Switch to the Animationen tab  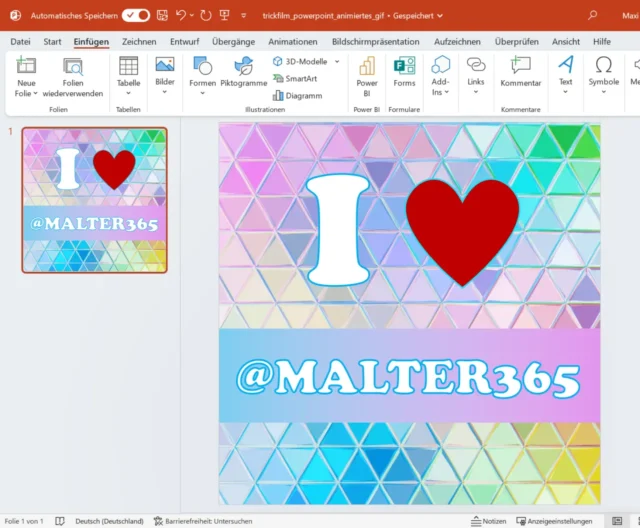[x=292, y=42]
